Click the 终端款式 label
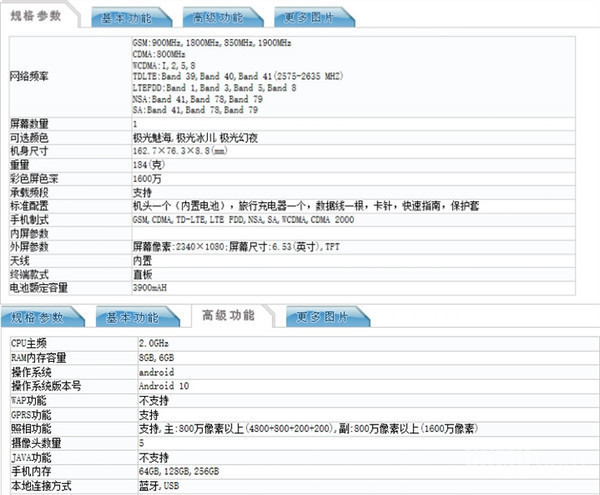The image size is (600, 495). tap(29, 274)
